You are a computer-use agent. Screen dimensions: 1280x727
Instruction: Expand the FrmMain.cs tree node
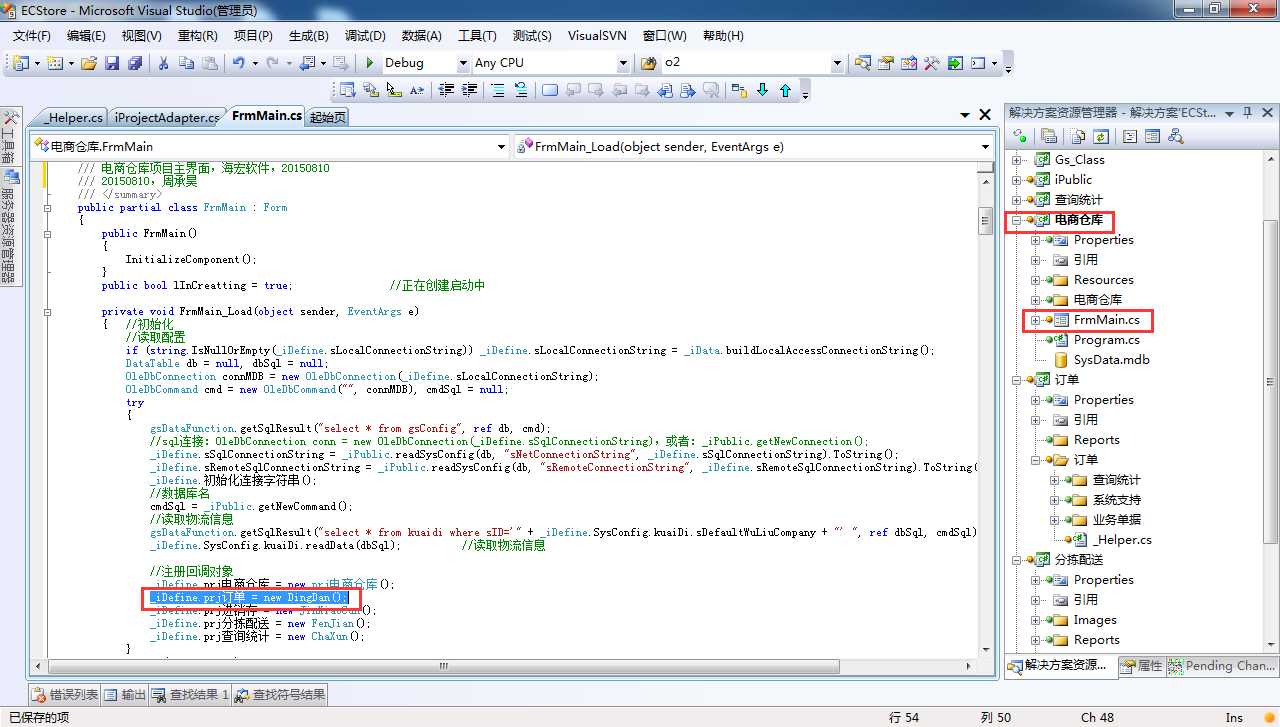pyautogui.click(x=1036, y=320)
